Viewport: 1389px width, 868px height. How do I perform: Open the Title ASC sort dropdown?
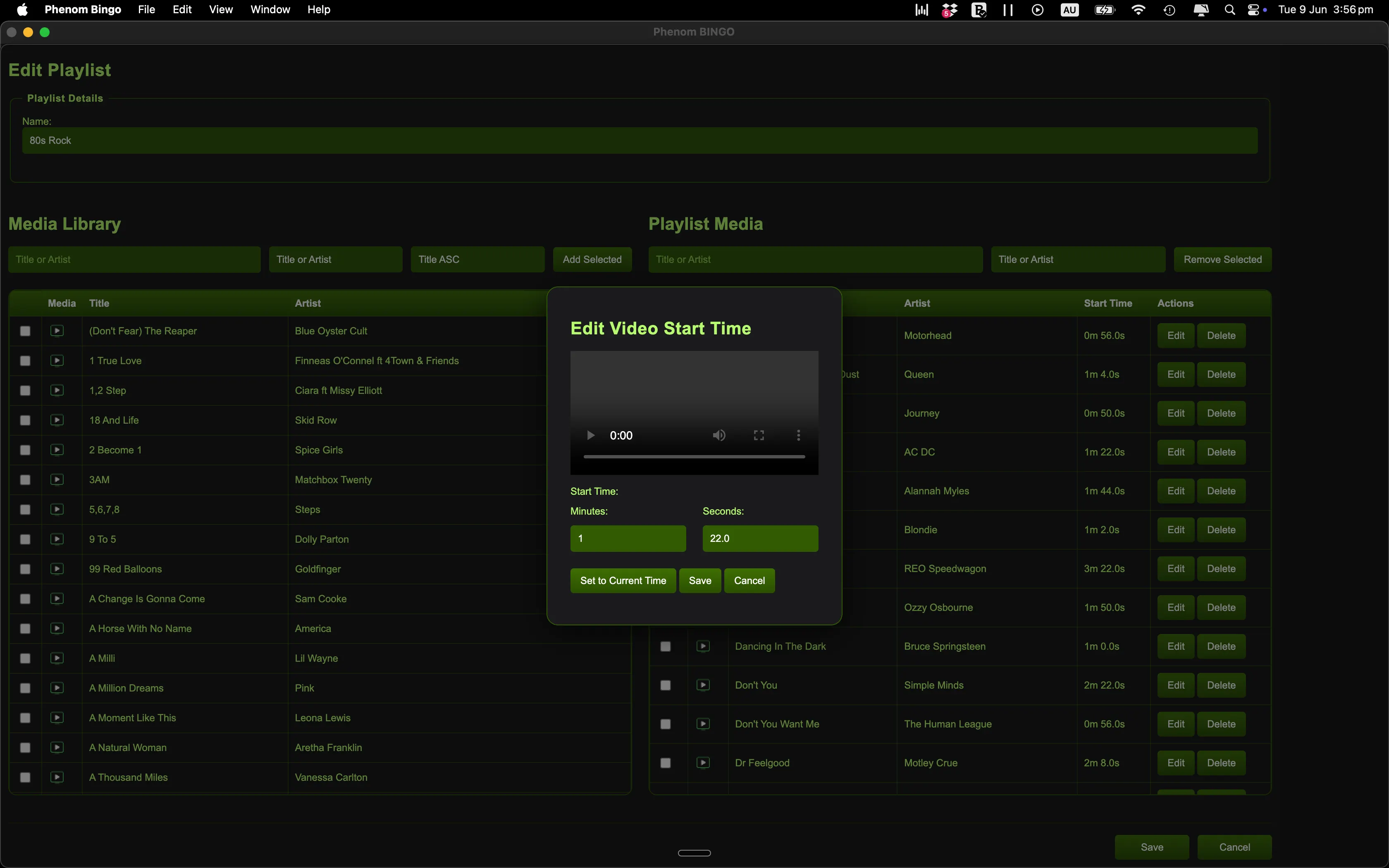(477, 260)
